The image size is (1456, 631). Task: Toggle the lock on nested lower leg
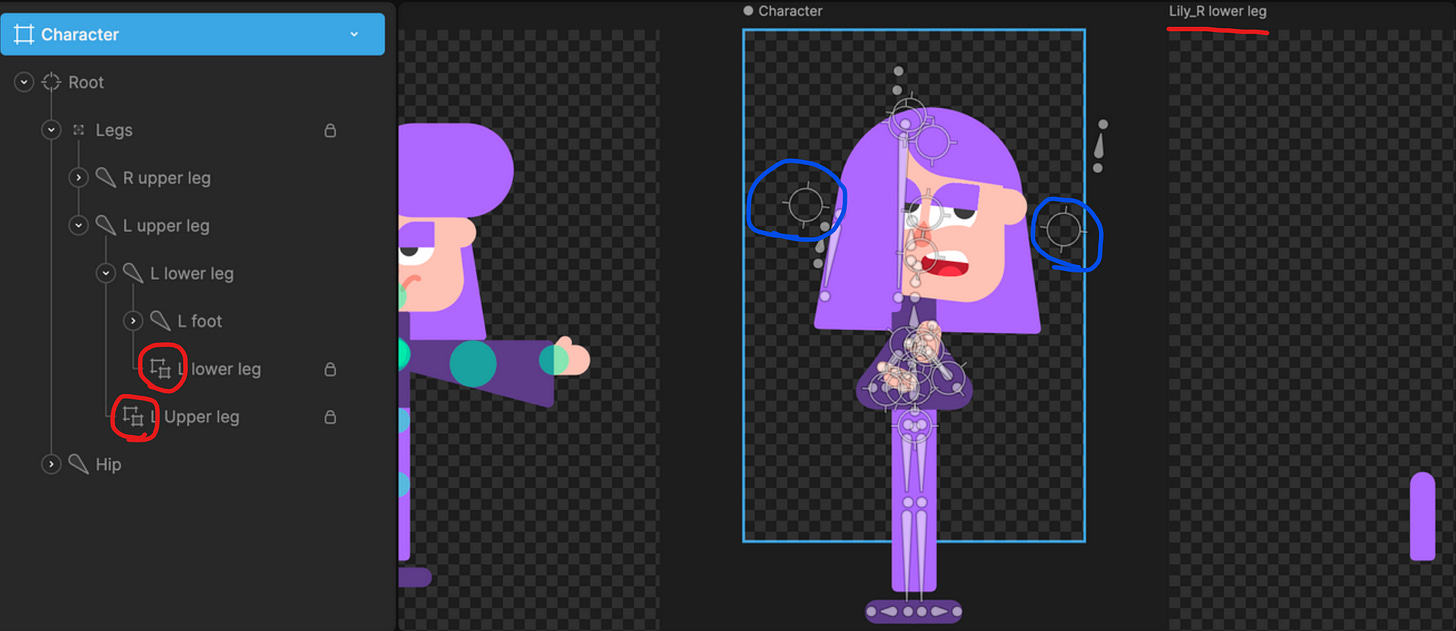[330, 369]
